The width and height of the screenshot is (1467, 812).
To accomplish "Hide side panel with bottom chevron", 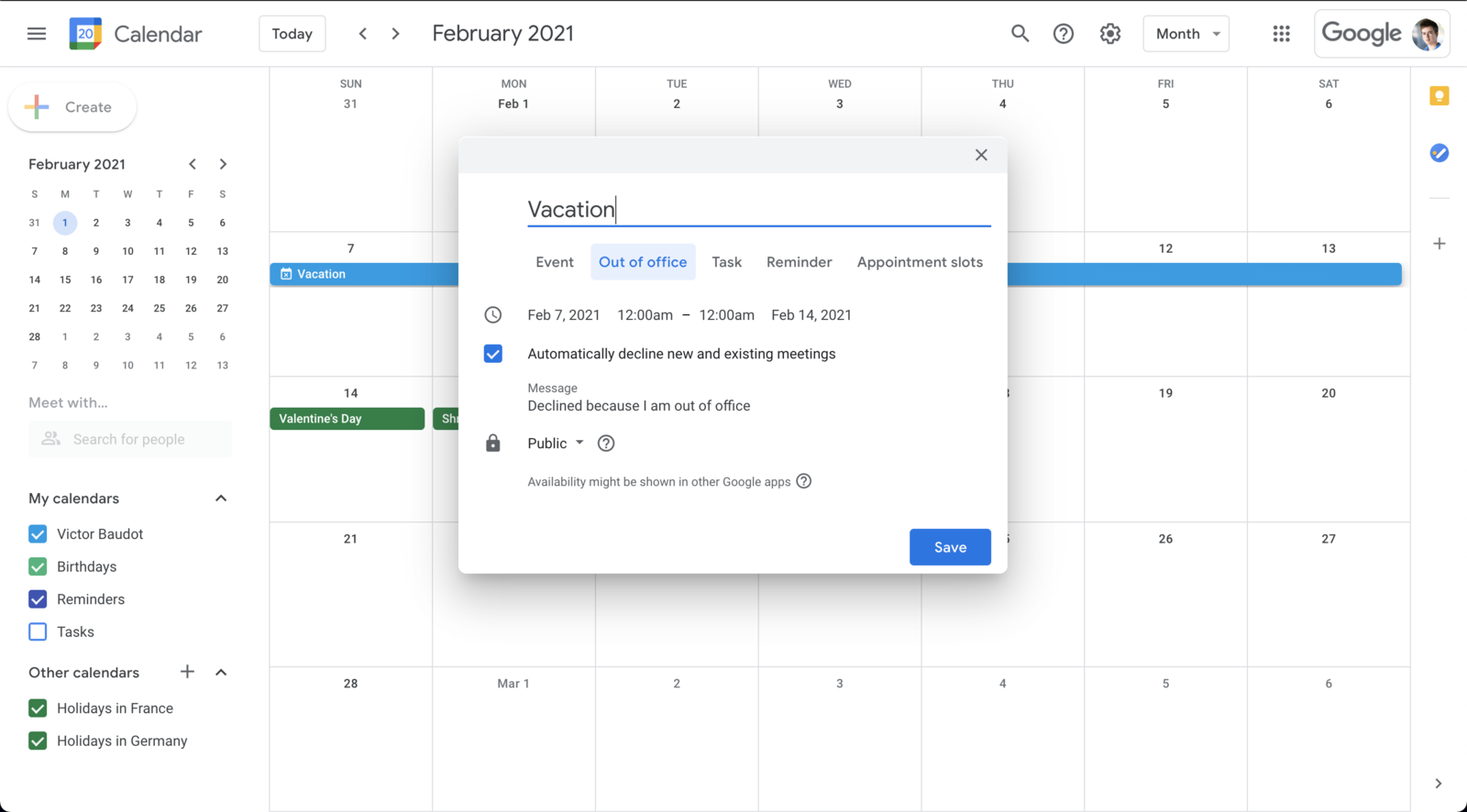I will 1438,784.
